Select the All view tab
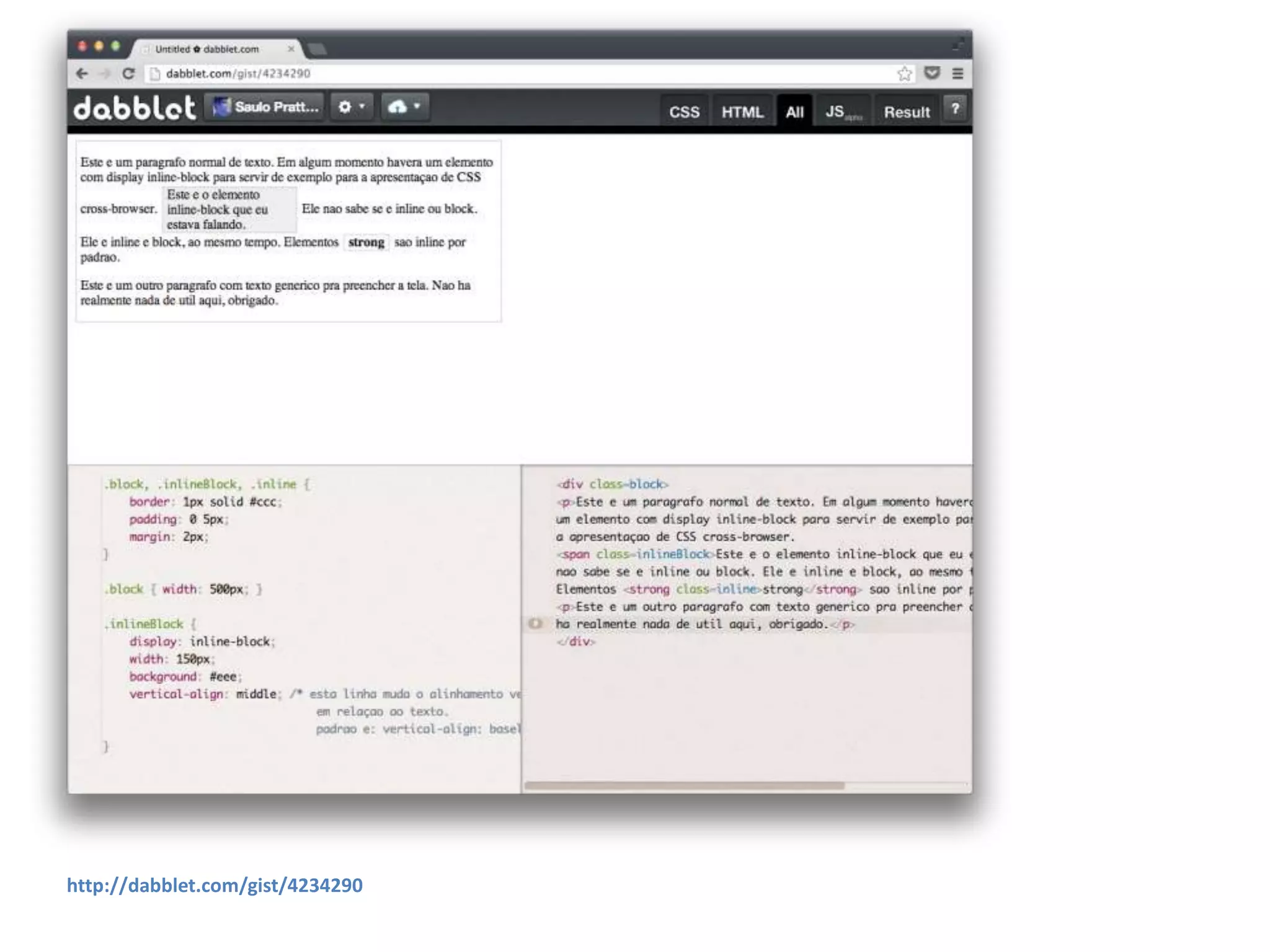This screenshot has width=1270, height=952. click(794, 112)
